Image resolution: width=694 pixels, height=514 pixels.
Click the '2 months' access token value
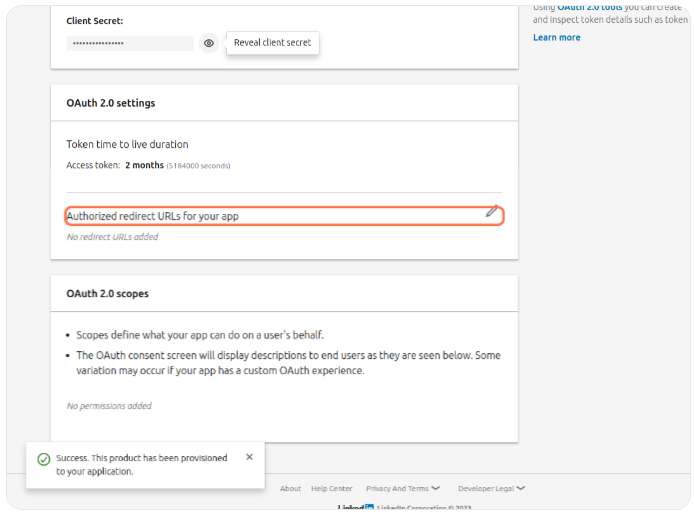144,165
